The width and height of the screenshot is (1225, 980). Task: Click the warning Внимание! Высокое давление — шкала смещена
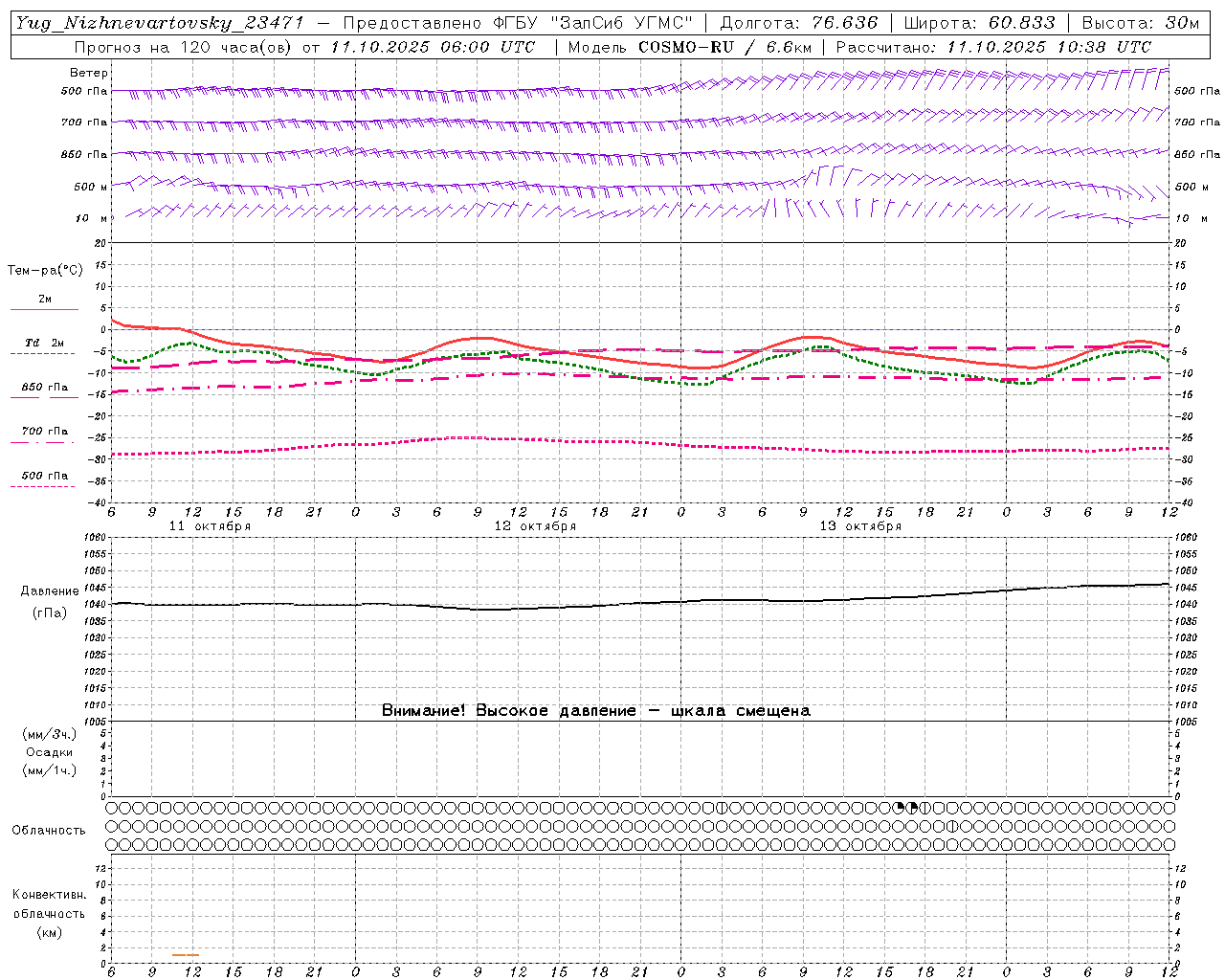pos(596,711)
